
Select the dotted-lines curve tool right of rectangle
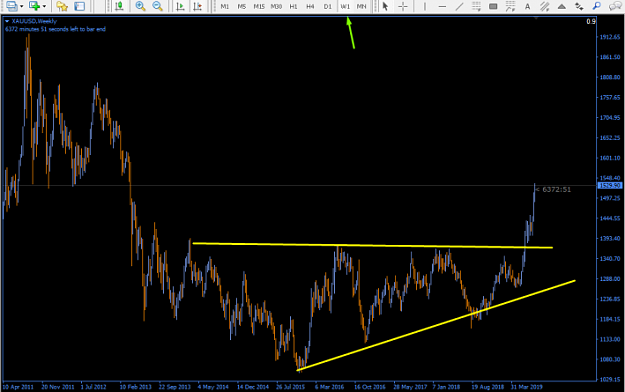coord(510,6)
